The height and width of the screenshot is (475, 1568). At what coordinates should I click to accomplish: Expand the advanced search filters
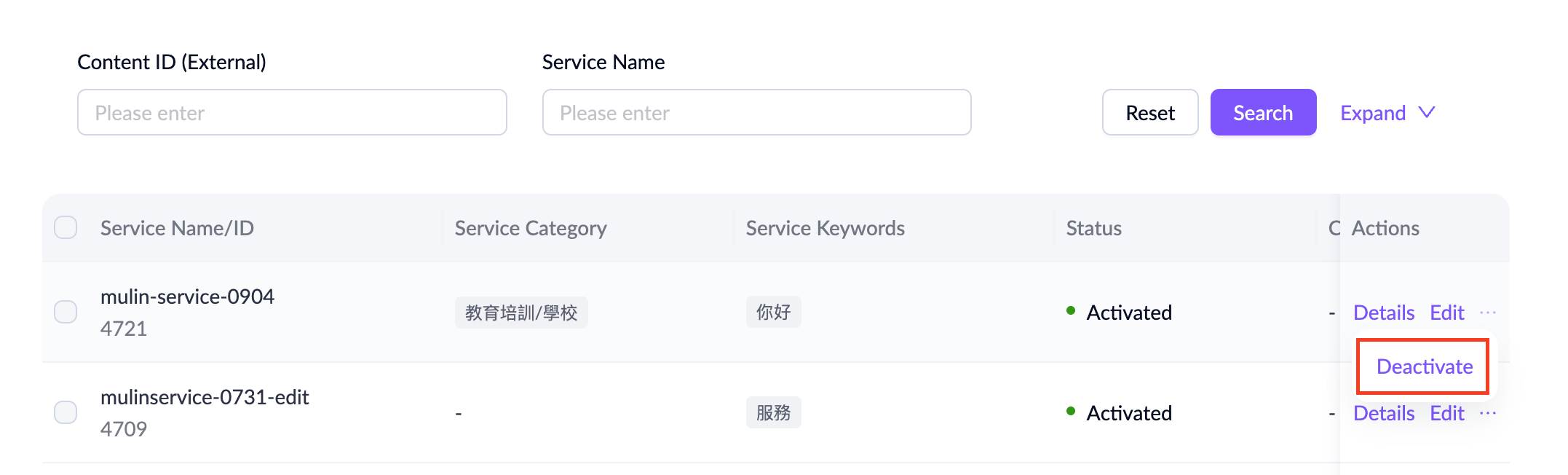(1373, 112)
